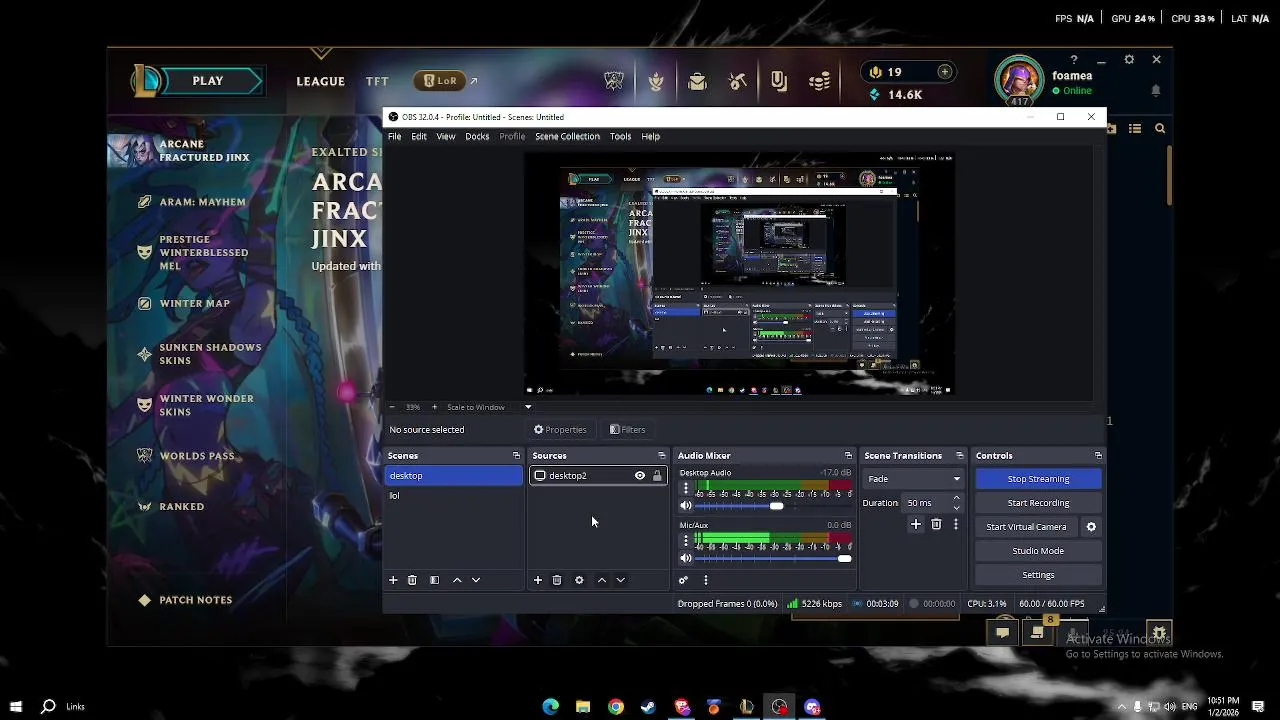The height and width of the screenshot is (720, 1280).
Task: Undock the Scene Transitions panel
Action: click(x=959, y=456)
